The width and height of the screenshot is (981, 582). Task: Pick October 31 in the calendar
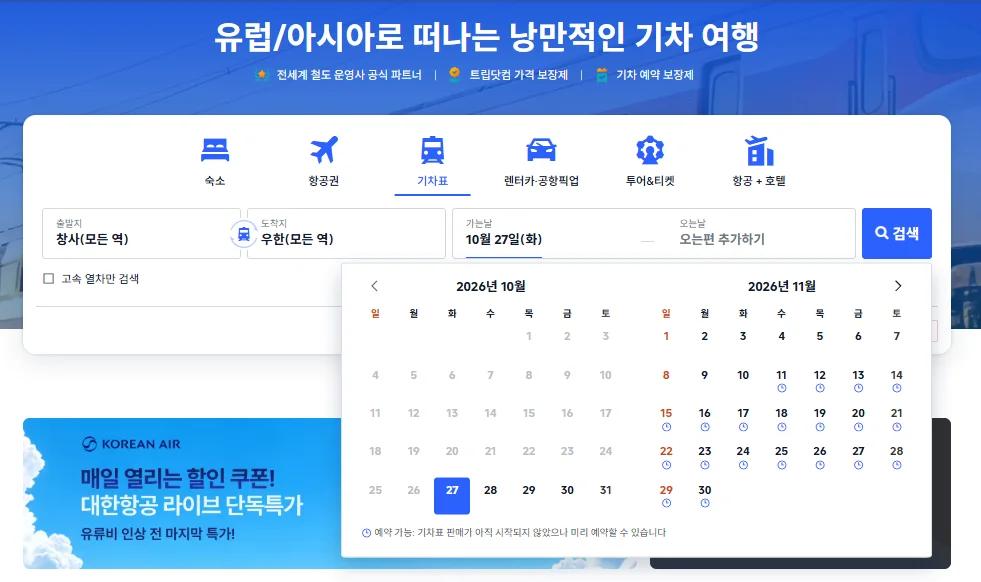606,491
